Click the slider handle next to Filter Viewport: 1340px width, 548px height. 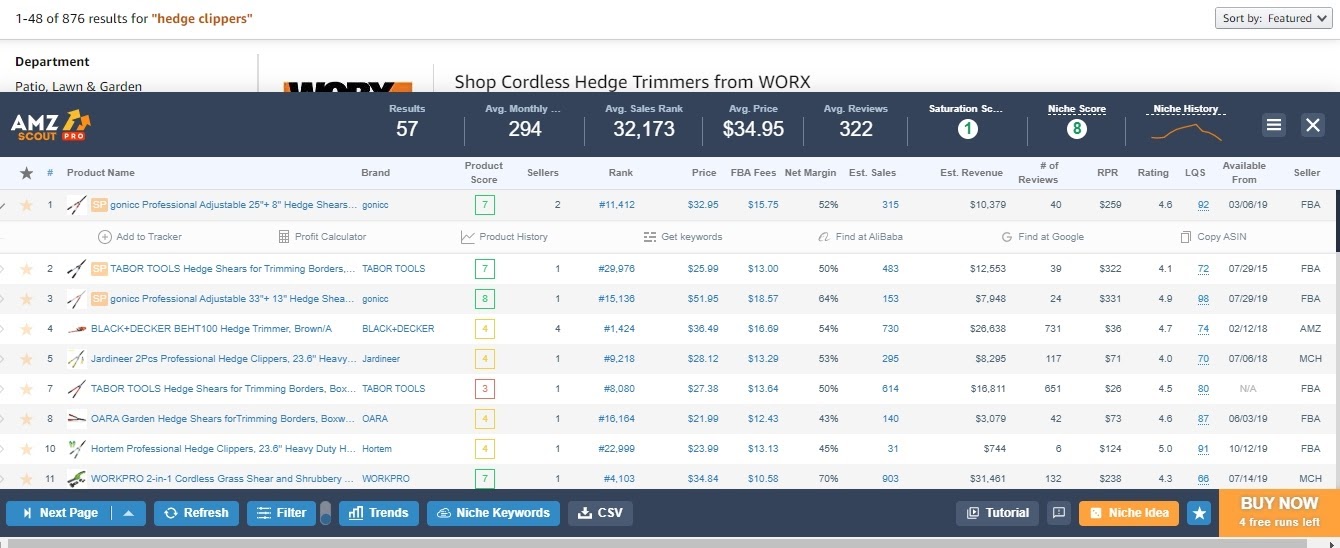325,514
